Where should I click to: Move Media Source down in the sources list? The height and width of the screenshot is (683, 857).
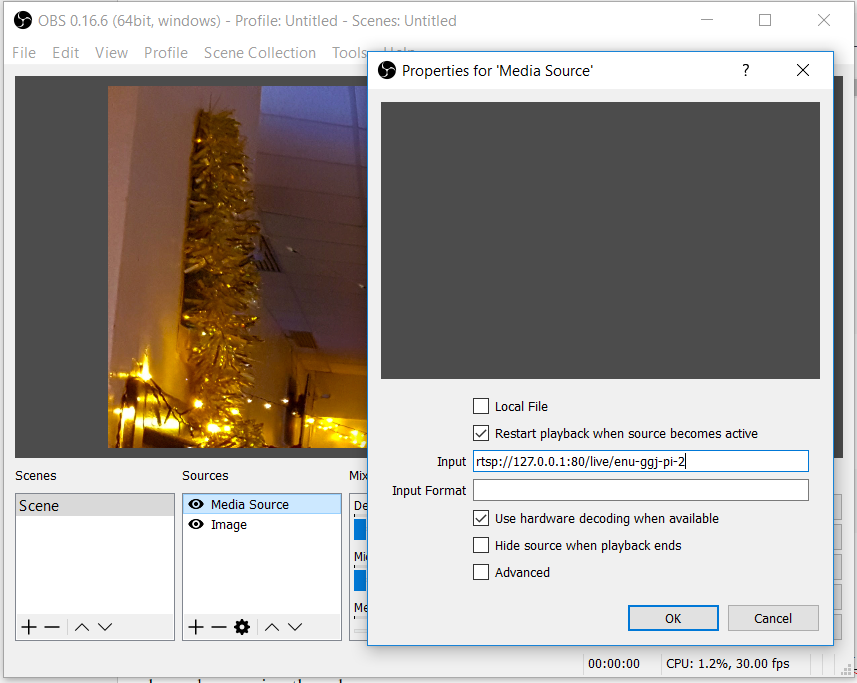coord(293,627)
